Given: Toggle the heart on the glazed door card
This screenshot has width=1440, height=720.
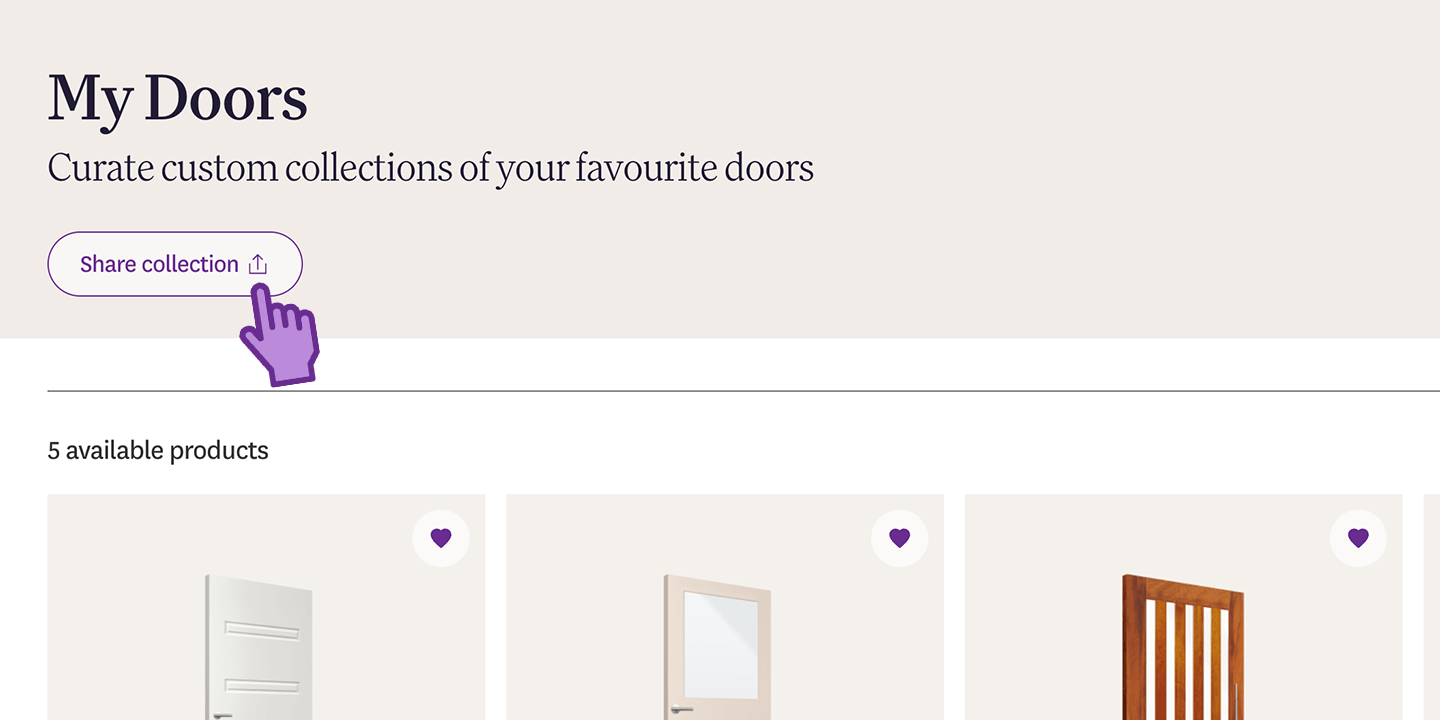Looking at the screenshot, I should coord(899,538).
